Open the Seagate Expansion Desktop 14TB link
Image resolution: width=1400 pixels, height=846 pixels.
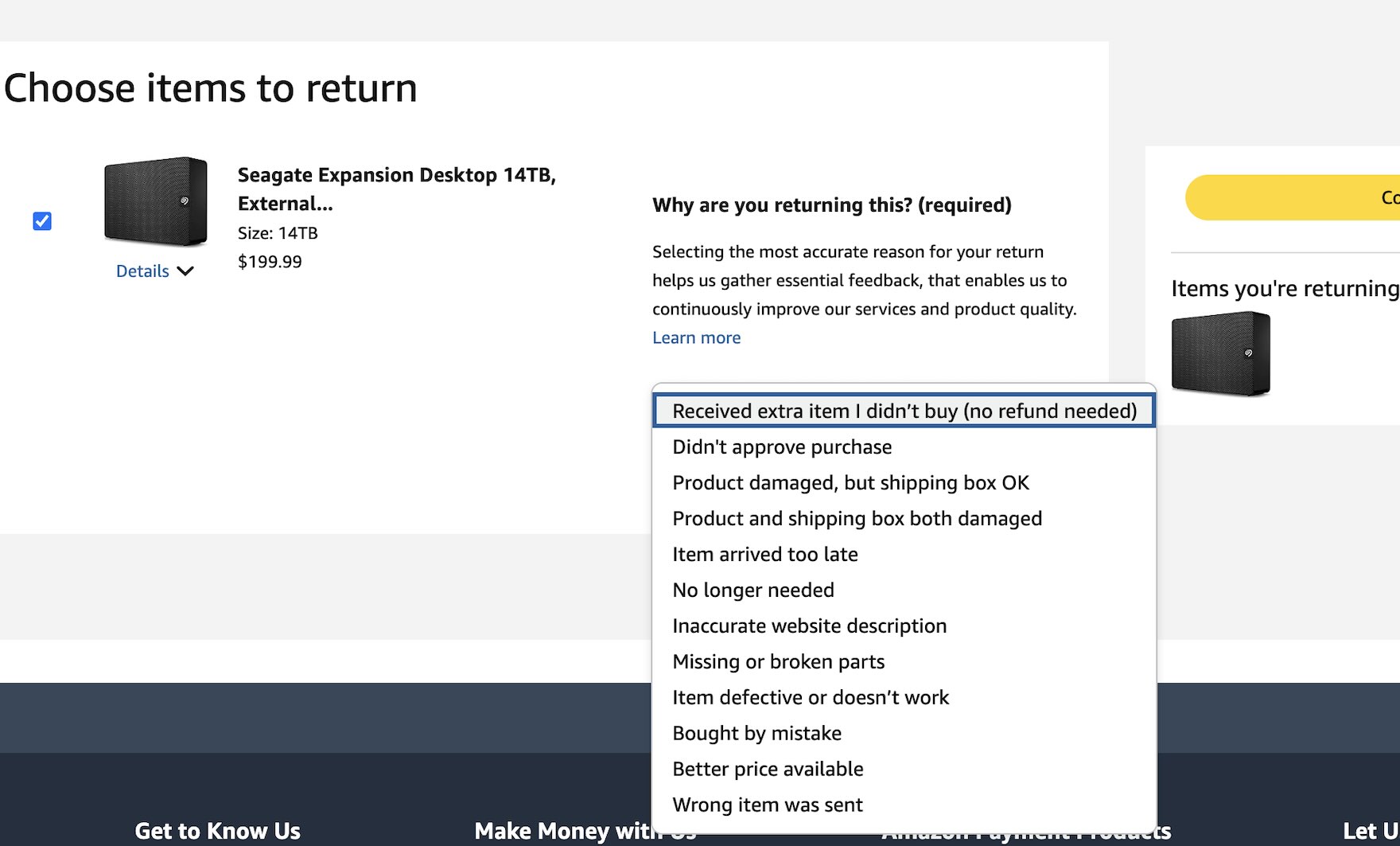[x=396, y=189]
